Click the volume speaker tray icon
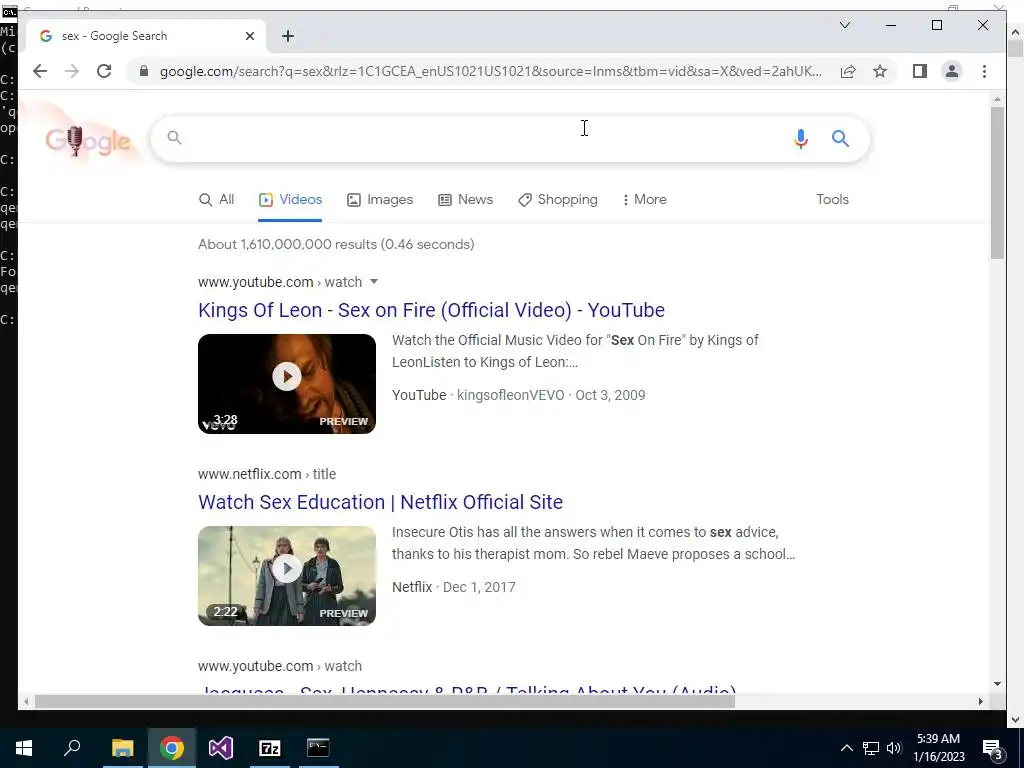 tap(894, 748)
